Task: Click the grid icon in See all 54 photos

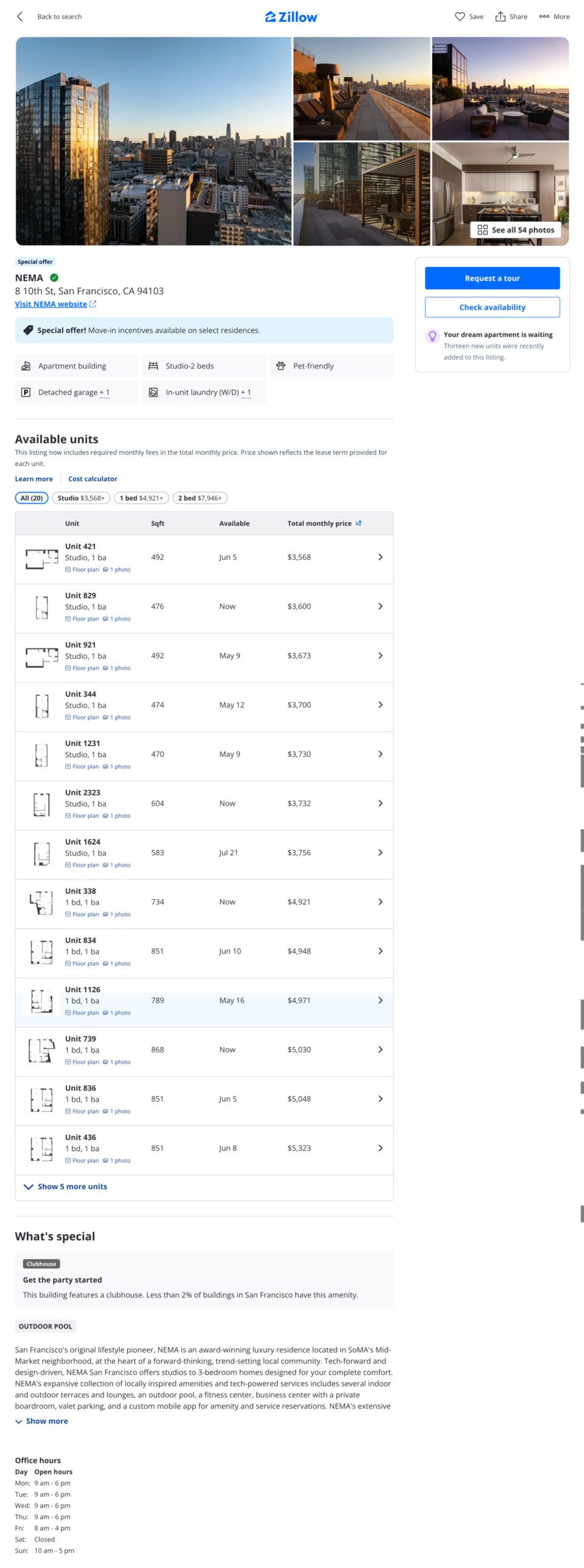Action: [482, 229]
